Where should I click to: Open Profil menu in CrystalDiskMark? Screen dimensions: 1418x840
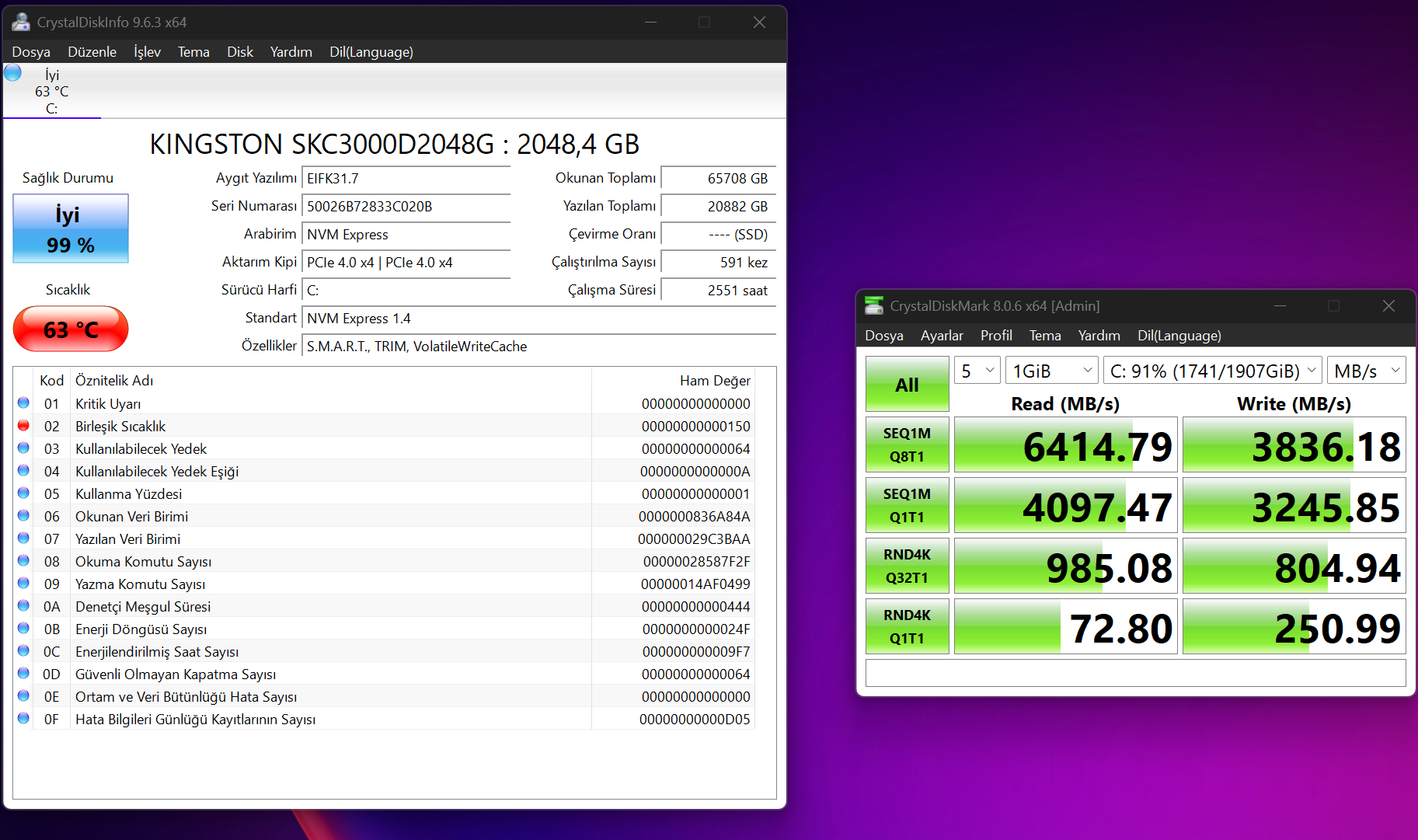coord(996,336)
